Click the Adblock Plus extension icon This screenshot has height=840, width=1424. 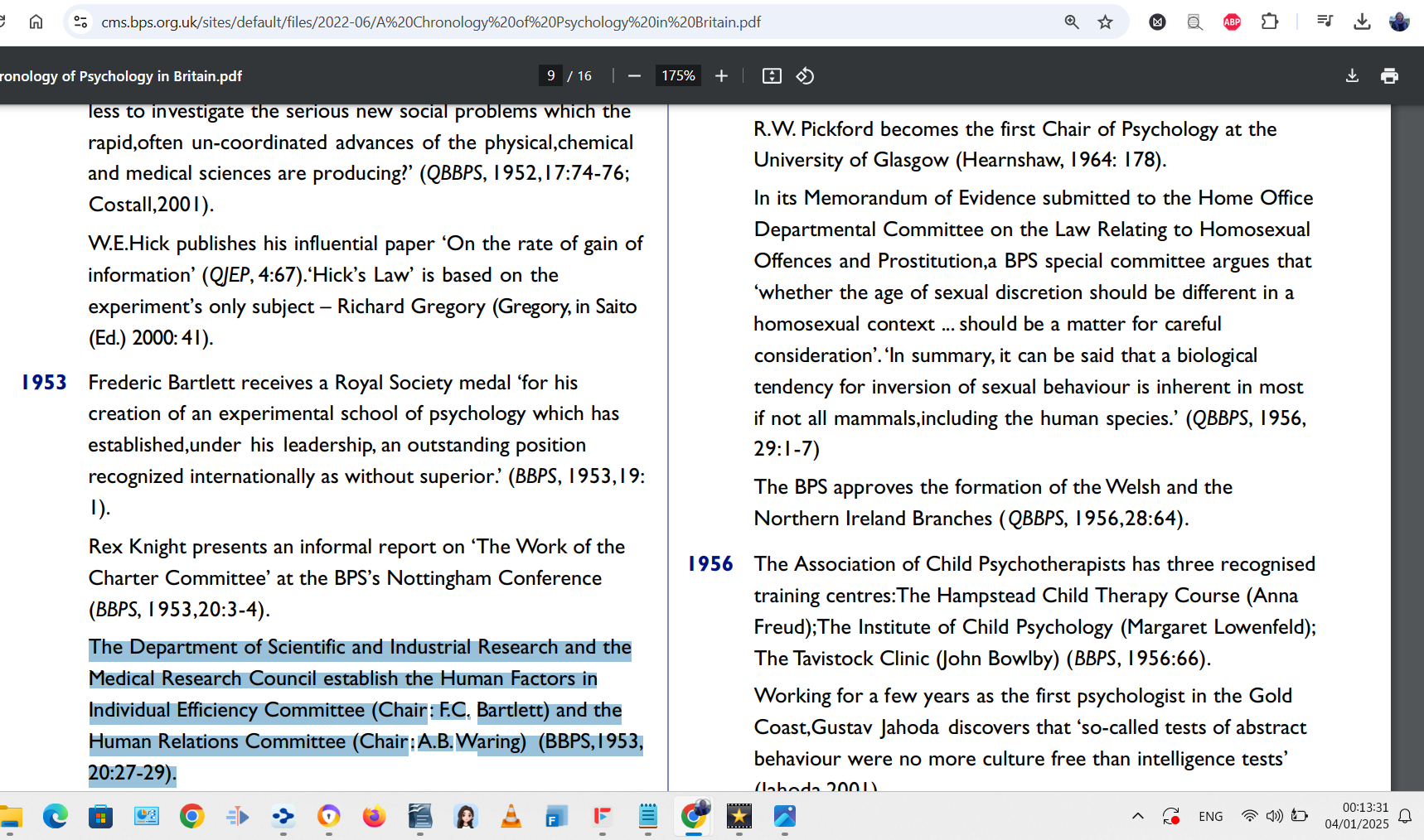[x=1232, y=22]
